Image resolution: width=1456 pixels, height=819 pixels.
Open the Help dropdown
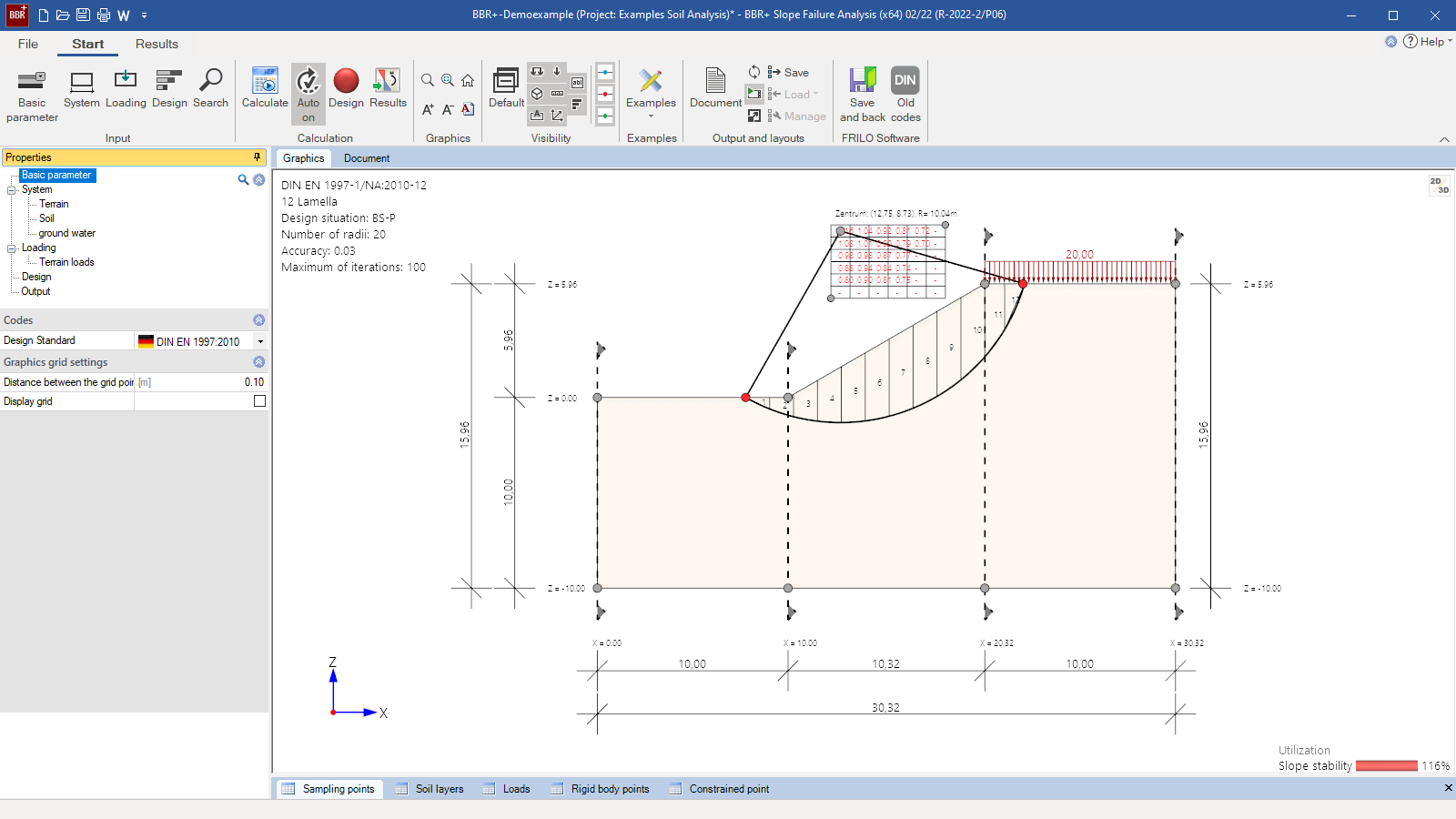coord(1428,41)
